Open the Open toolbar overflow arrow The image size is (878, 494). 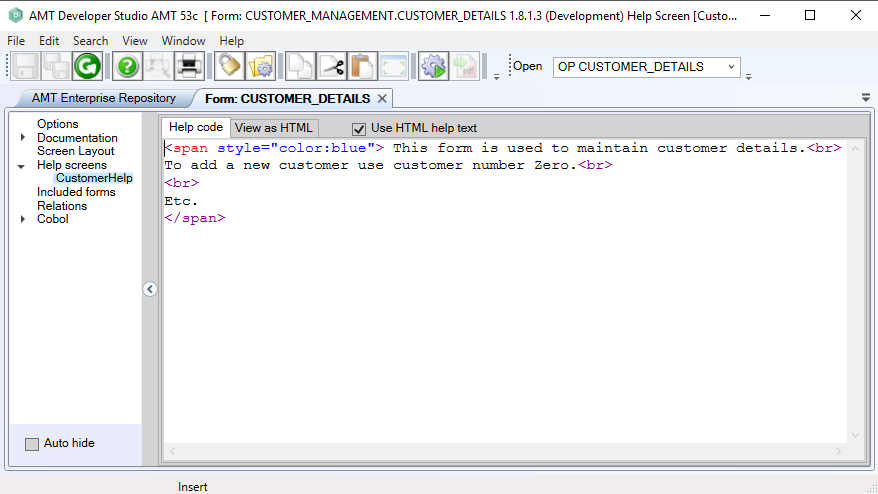coord(748,77)
